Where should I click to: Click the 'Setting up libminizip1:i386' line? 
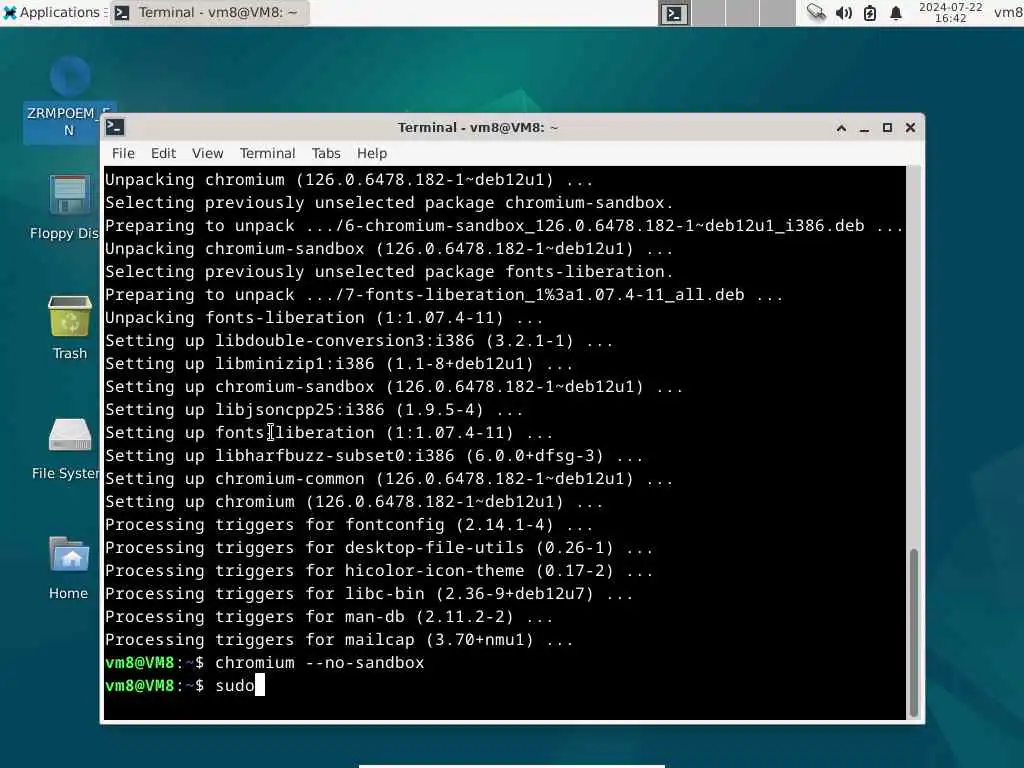pyautogui.click(x=339, y=364)
